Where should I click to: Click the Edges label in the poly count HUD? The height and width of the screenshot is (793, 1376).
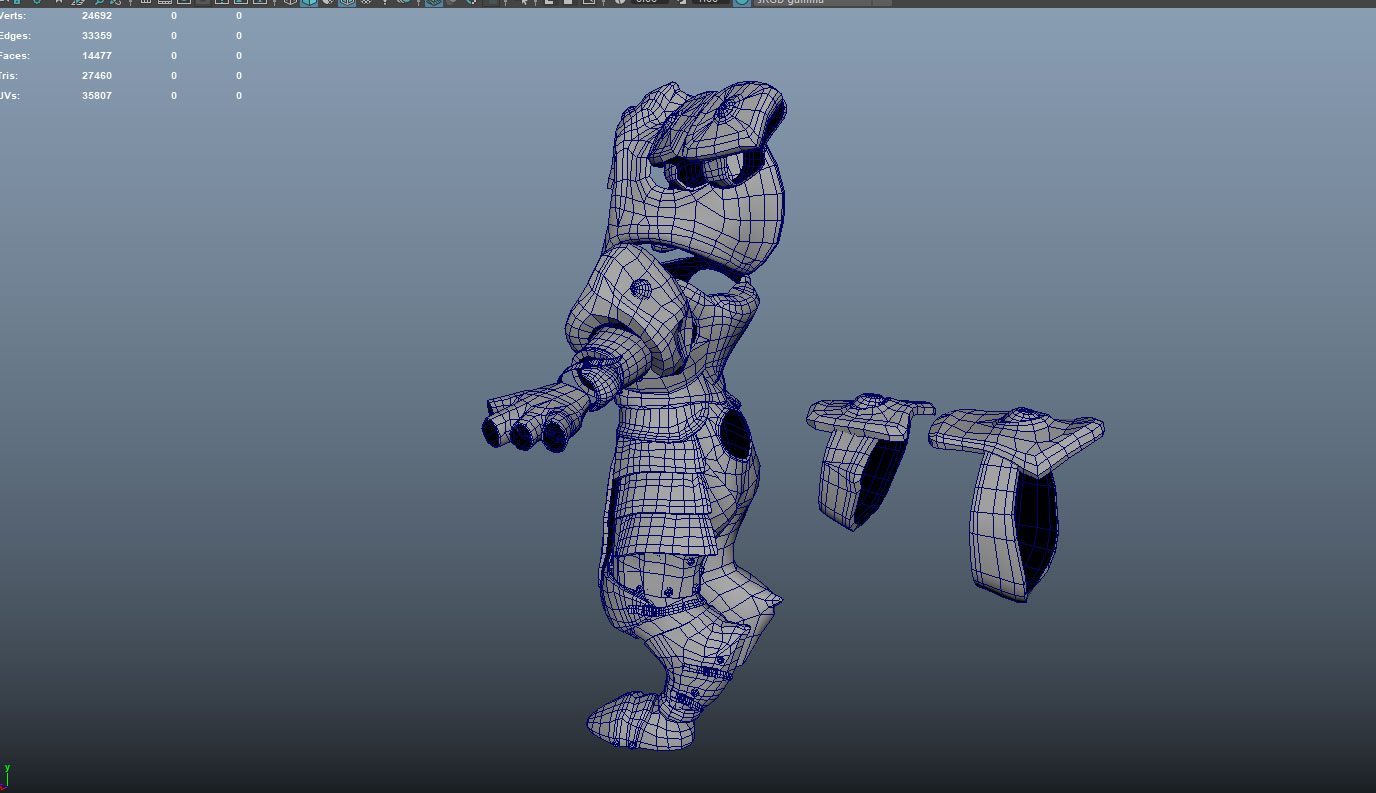tap(15, 36)
